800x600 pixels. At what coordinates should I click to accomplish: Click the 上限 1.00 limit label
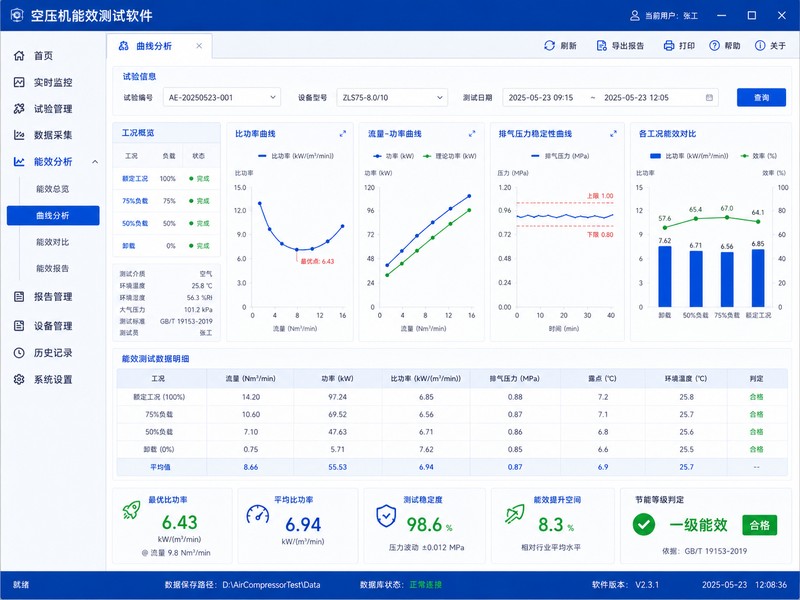(600, 196)
